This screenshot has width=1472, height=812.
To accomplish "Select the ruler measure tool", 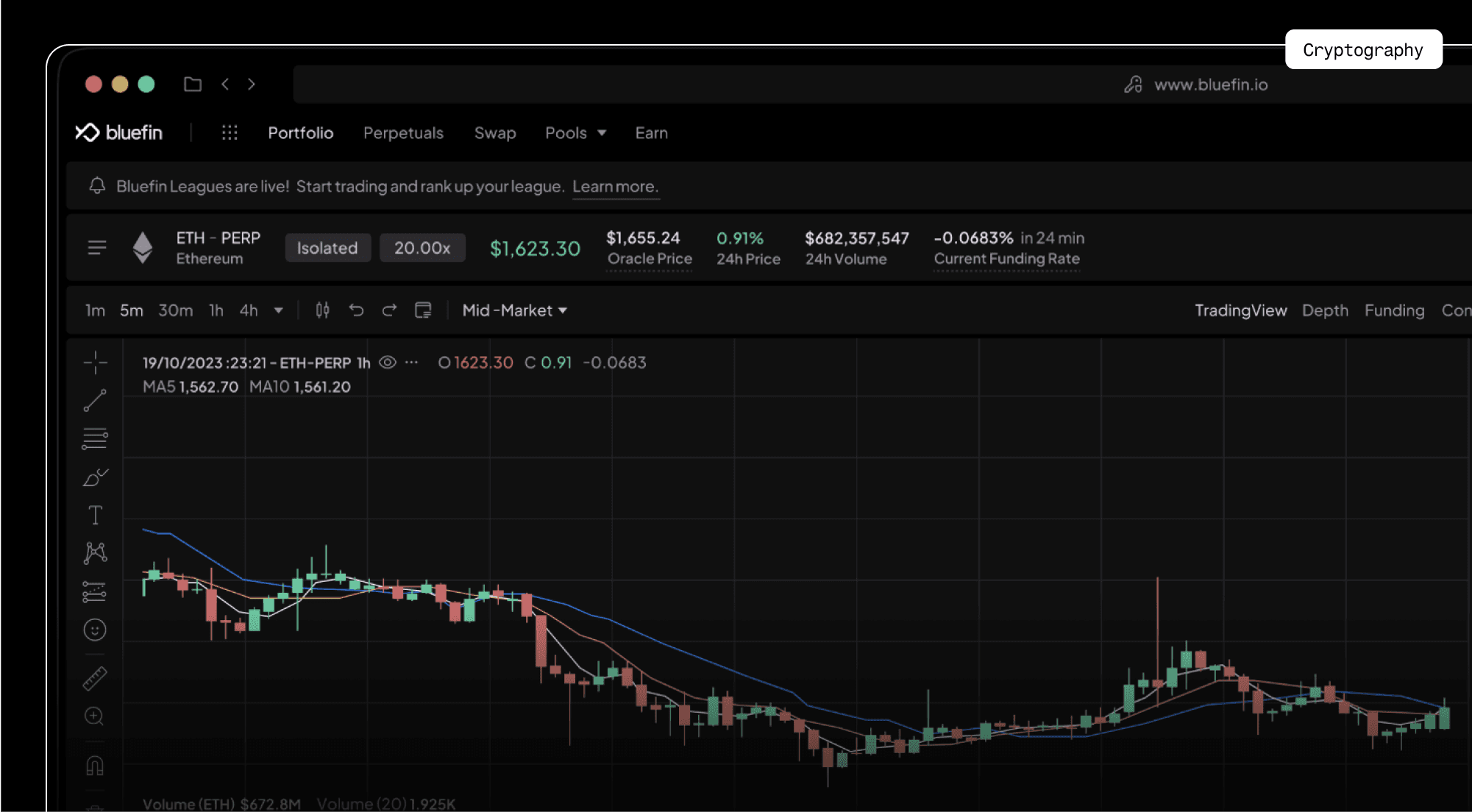I will coord(95,678).
